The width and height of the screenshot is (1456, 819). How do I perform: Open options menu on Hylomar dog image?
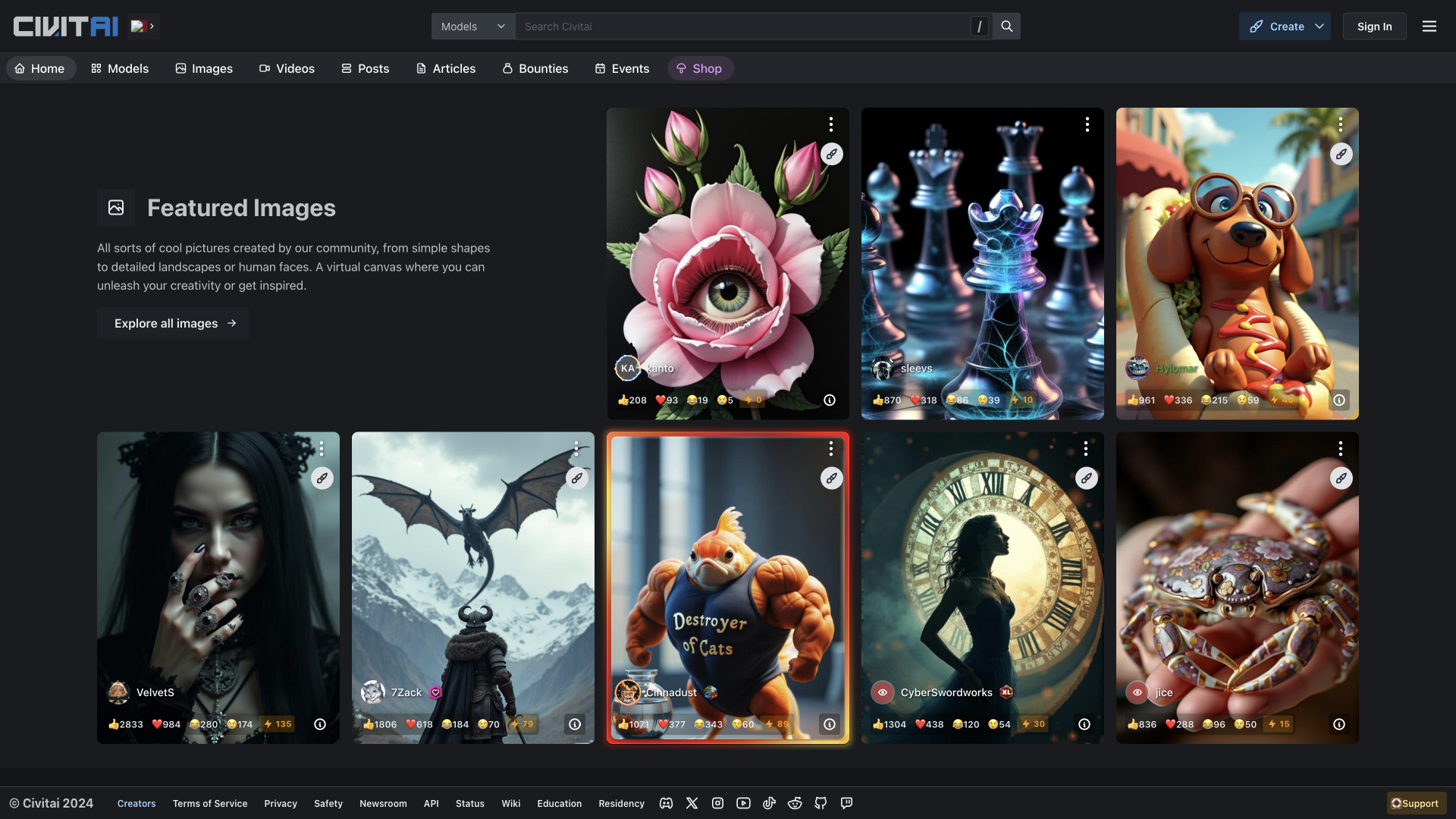tap(1341, 124)
